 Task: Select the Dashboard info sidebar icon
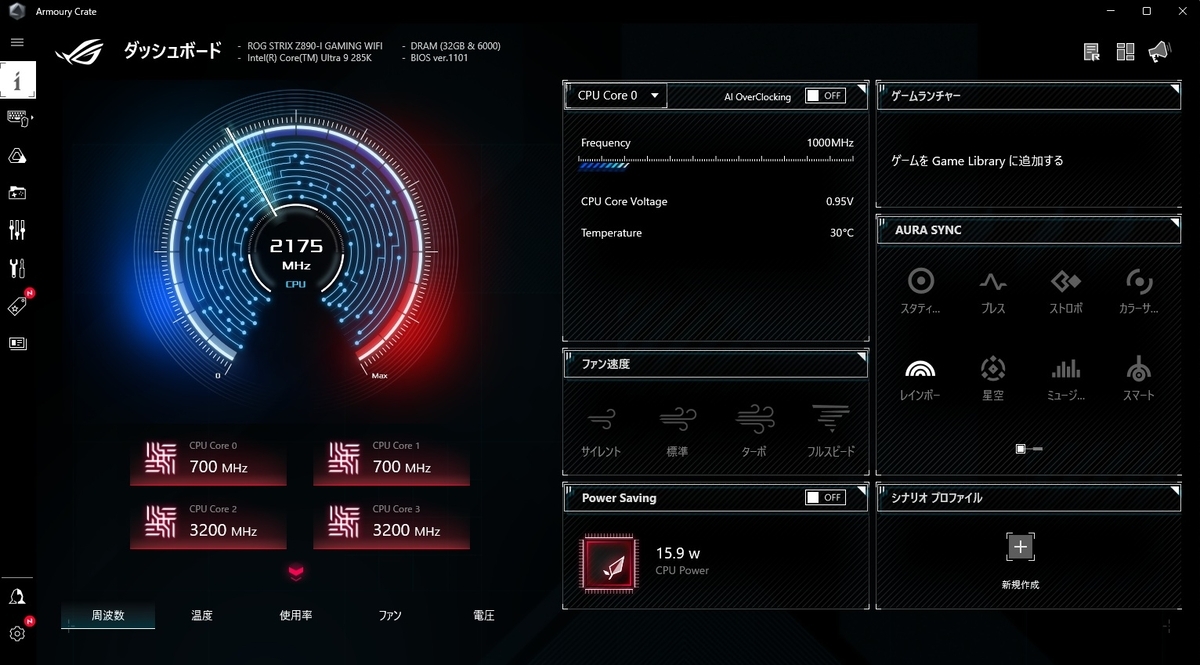17,80
